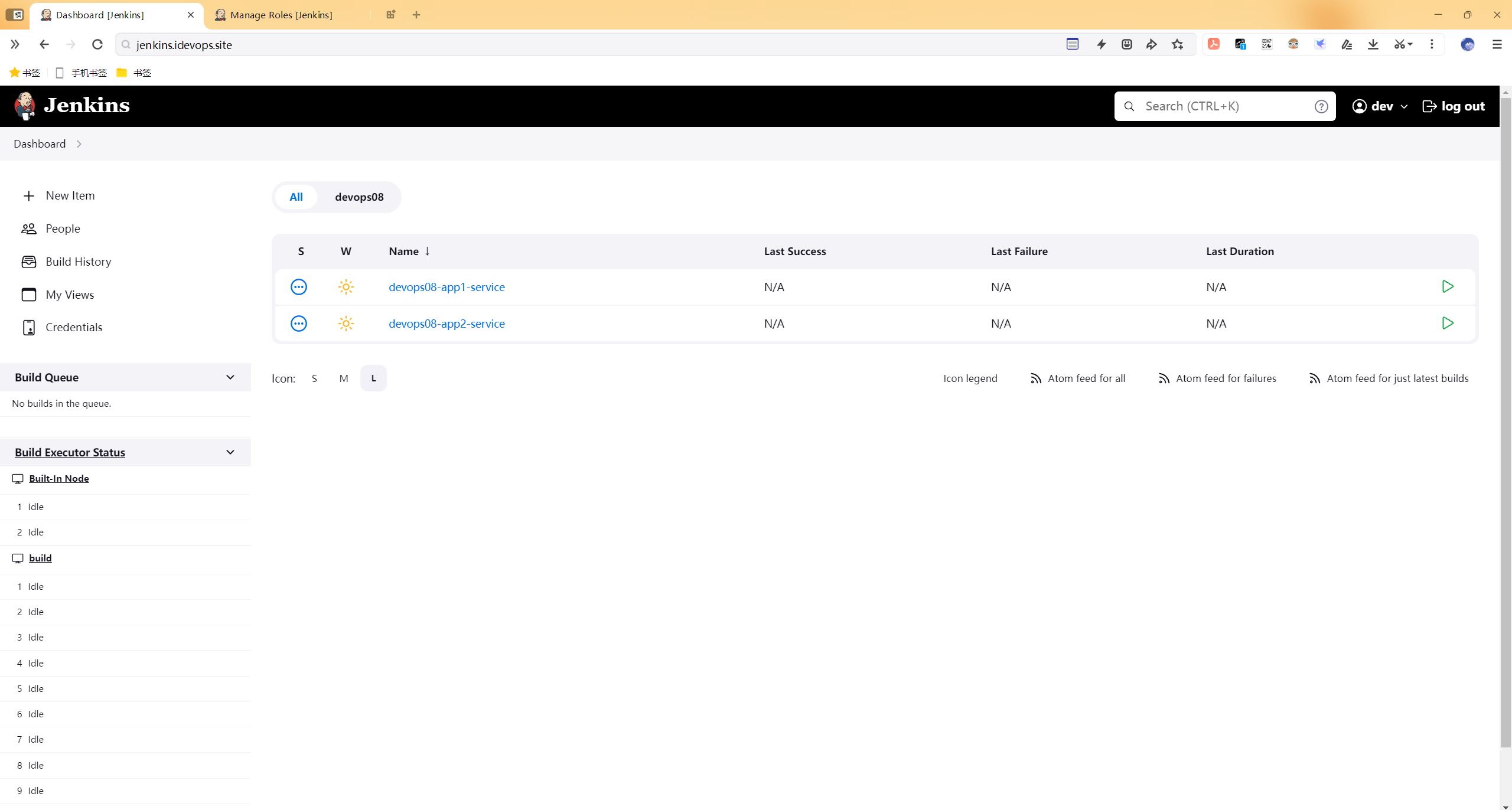Switch to the Manage Roles browser tab
The height and width of the screenshot is (810, 1512).
pos(282,15)
